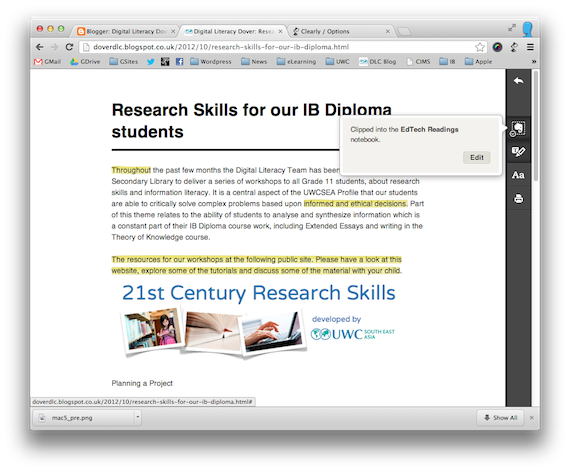
Task: Show more bookmarks chevron
Action: [534, 62]
